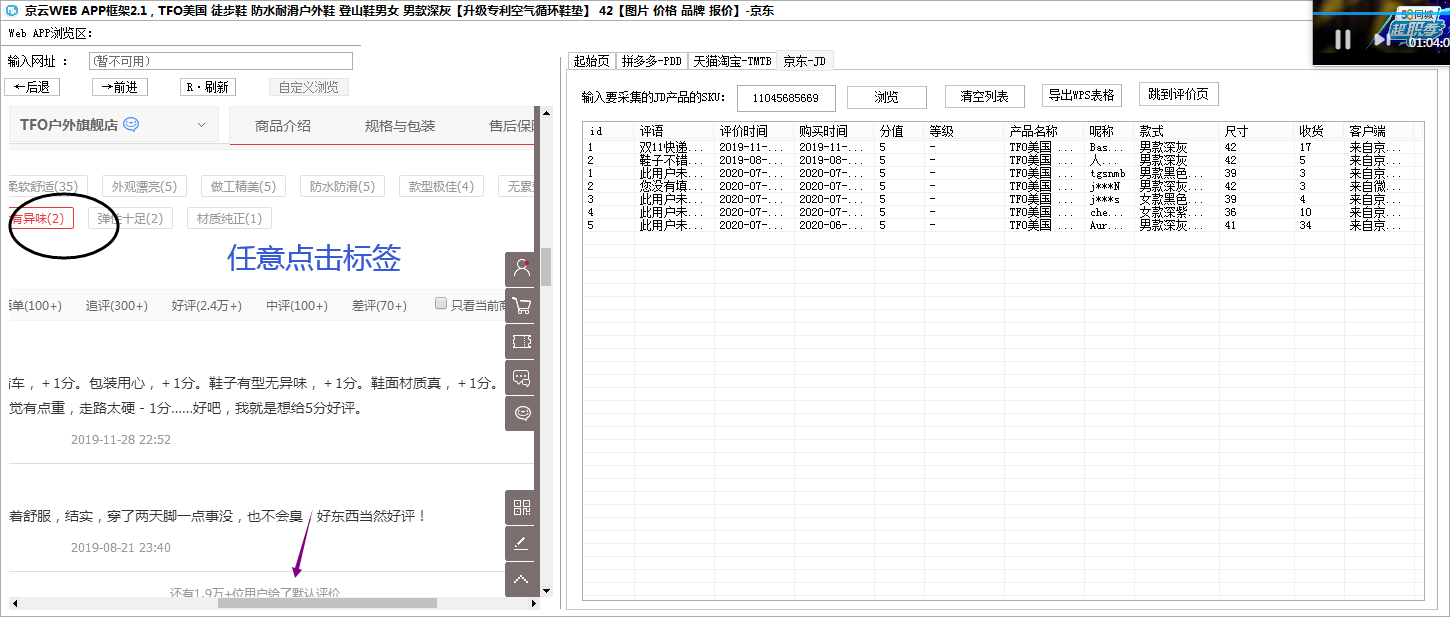Click the back-to-top arrow icon in the side toolbar

(x=522, y=579)
